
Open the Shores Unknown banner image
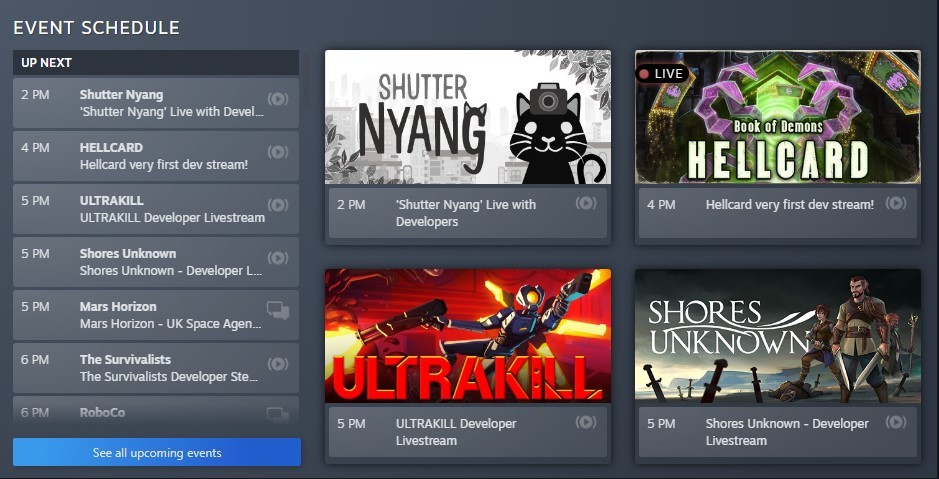(778, 336)
